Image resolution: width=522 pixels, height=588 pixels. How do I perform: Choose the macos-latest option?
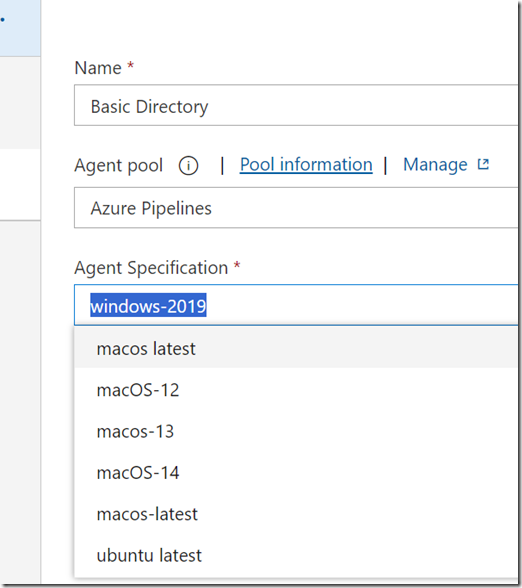click(296, 514)
